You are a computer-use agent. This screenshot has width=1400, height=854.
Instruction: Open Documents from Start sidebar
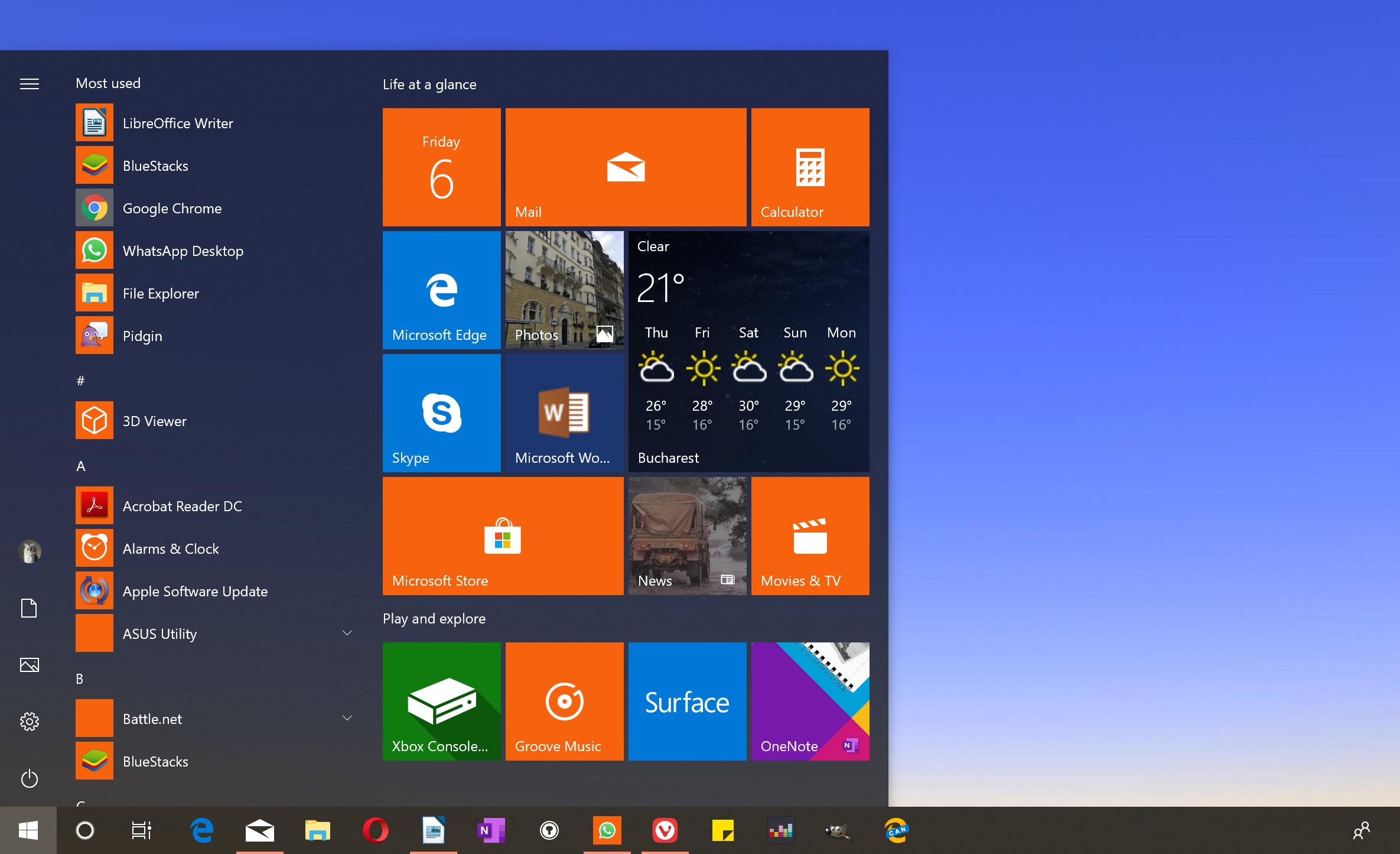[x=29, y=608]
